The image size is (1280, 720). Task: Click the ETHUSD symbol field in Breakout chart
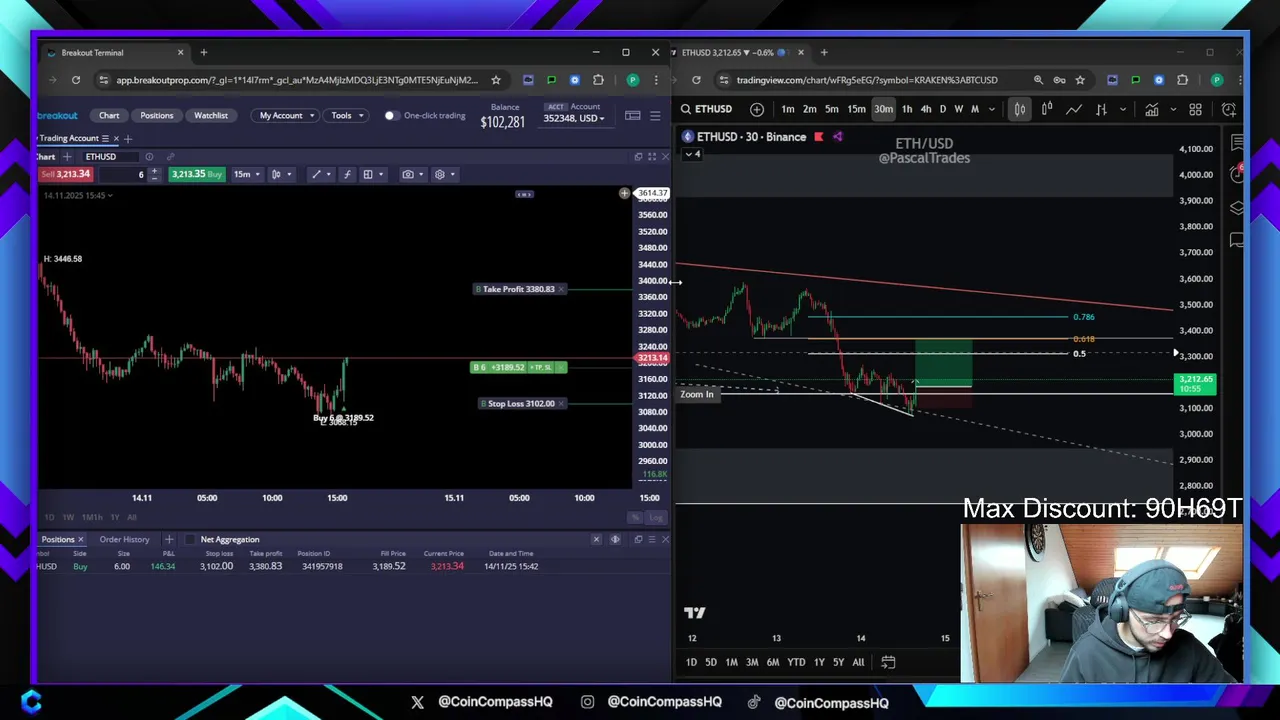click(112, 157)
